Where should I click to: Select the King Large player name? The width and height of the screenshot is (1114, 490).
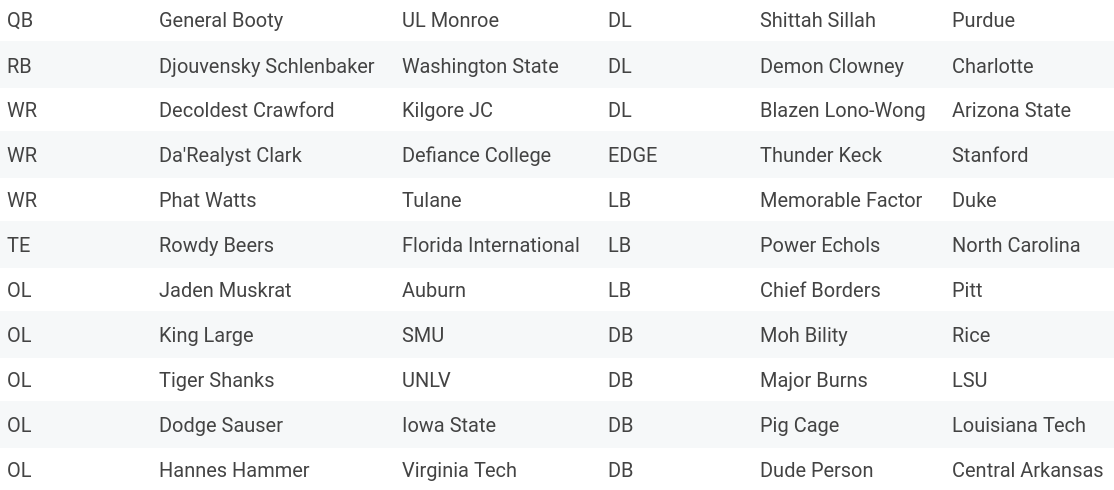click(x=206, y=335)
